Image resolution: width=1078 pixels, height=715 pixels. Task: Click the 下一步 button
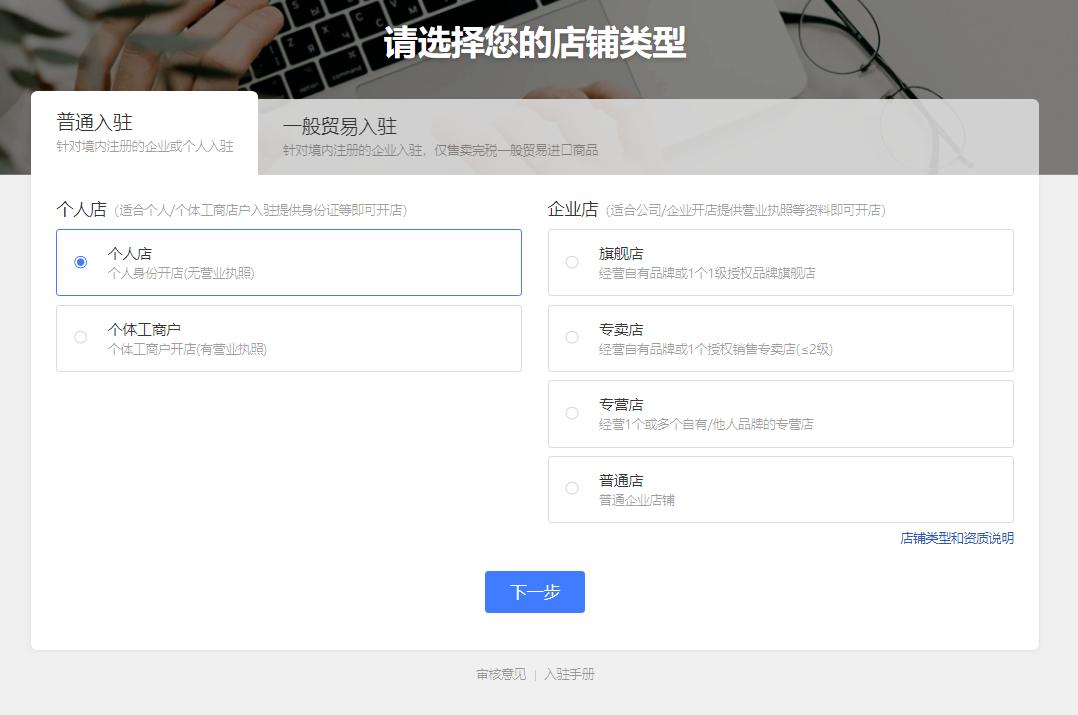click(x=534, y=591)
